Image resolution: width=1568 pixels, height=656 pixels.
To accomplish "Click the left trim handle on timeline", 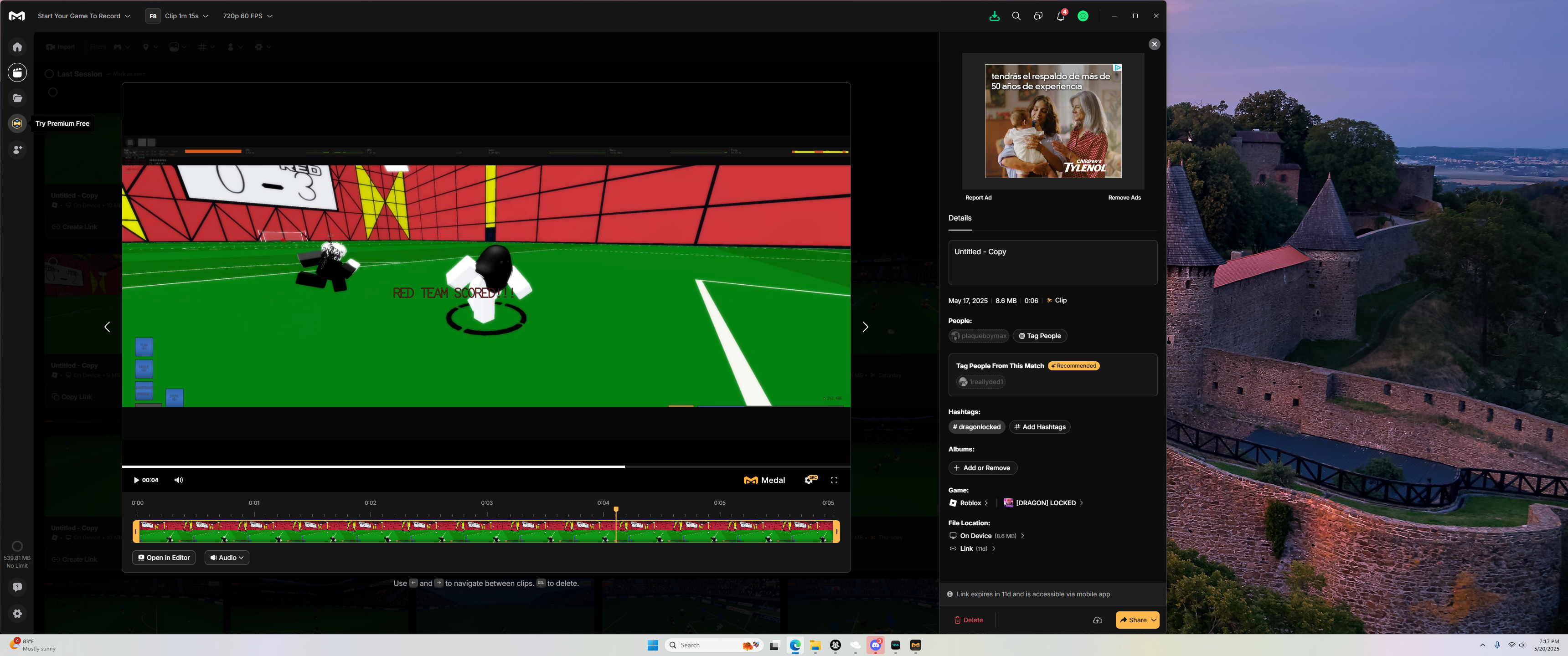I will (136, 532).
